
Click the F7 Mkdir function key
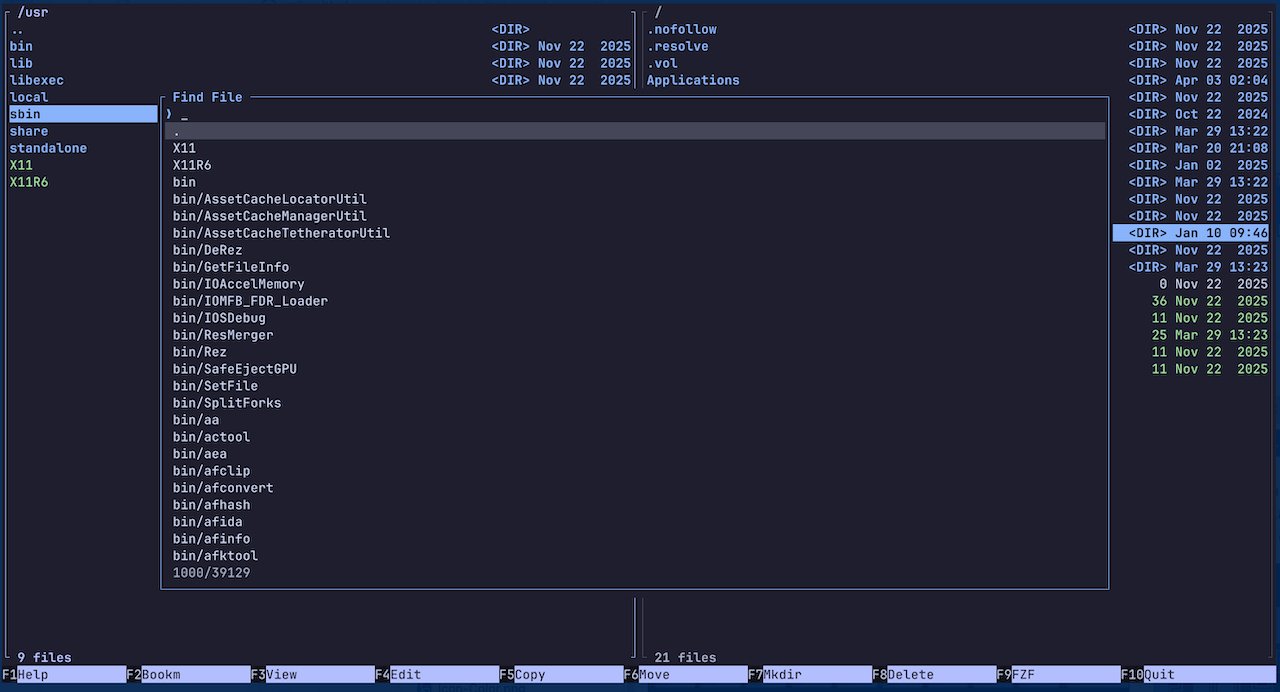pyautogui.click(x=810, y=674)
